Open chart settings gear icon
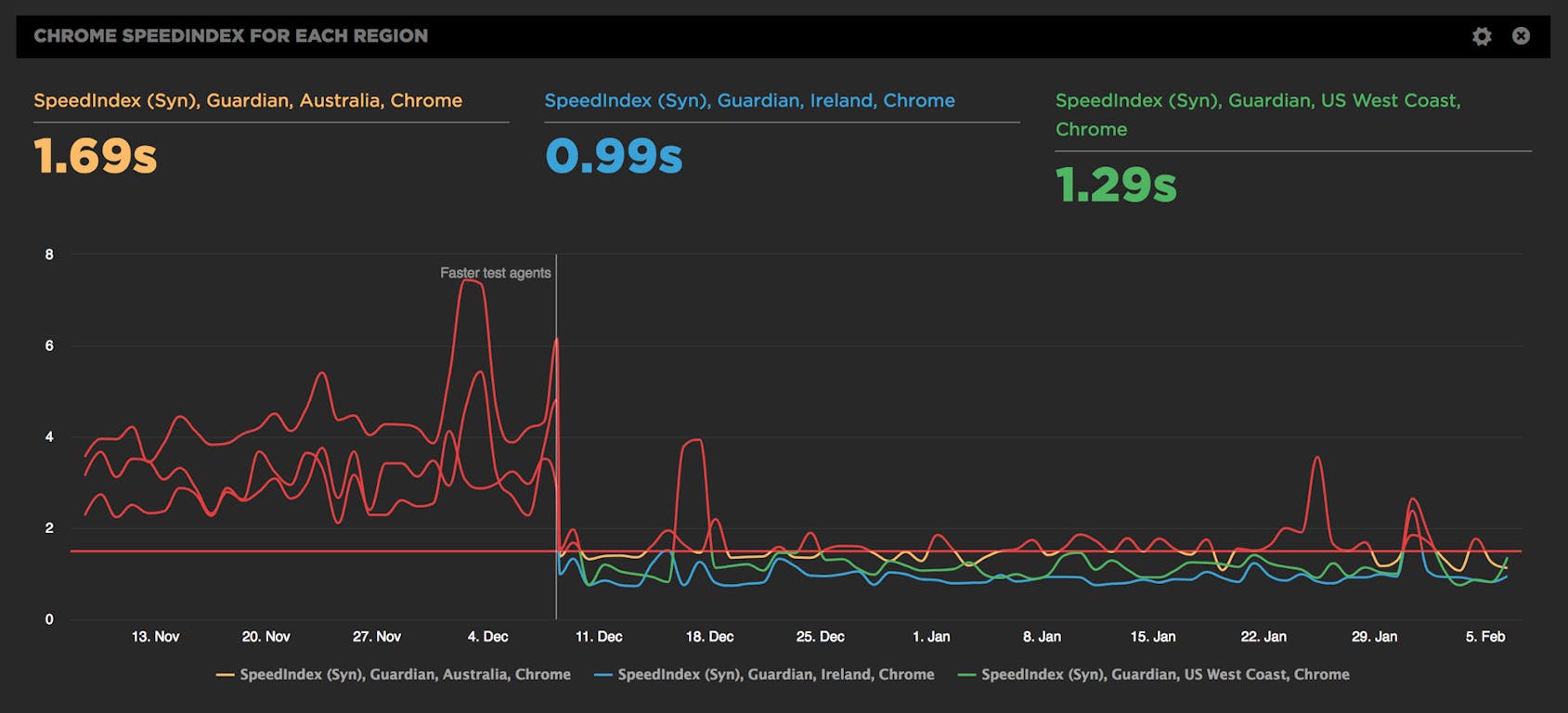This screenshot has width=1568, height=713. (1482, 36)
